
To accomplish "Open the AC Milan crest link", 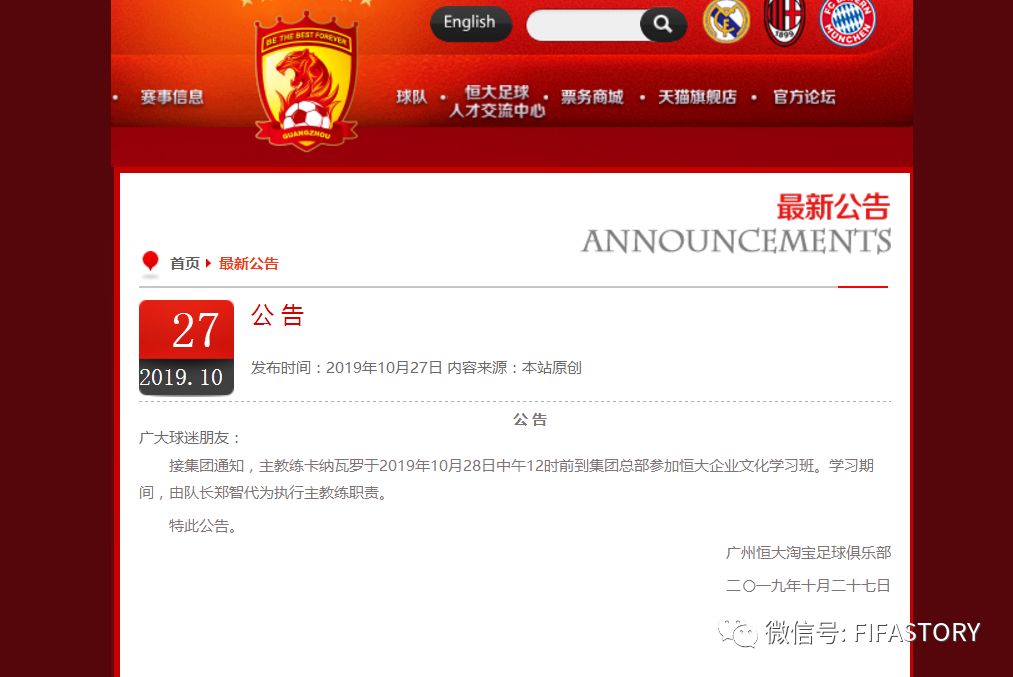I will 784,21.
